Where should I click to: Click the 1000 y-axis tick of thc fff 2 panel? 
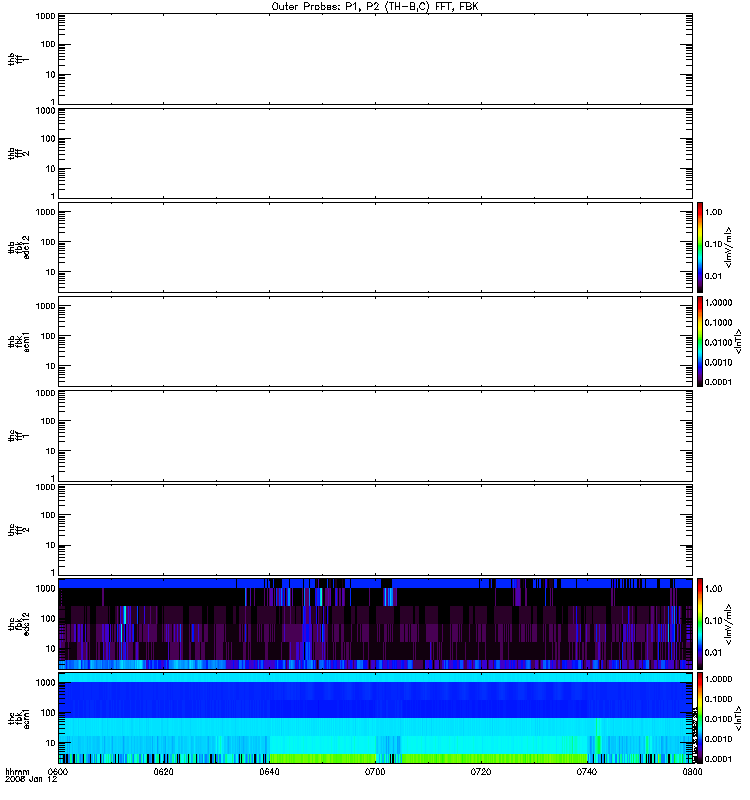click(45, 487)
